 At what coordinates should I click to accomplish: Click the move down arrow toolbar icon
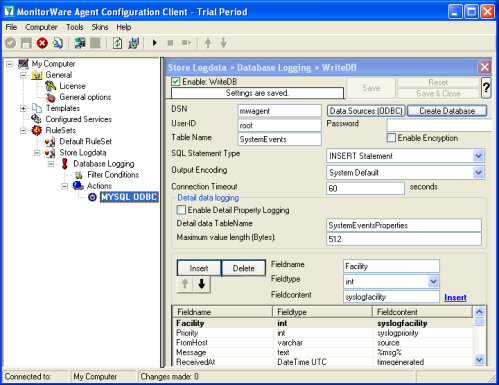(x=224, y=43)
